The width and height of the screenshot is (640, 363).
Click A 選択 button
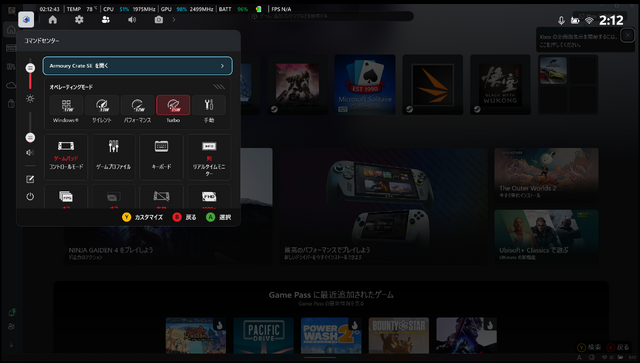click(219, 217)
